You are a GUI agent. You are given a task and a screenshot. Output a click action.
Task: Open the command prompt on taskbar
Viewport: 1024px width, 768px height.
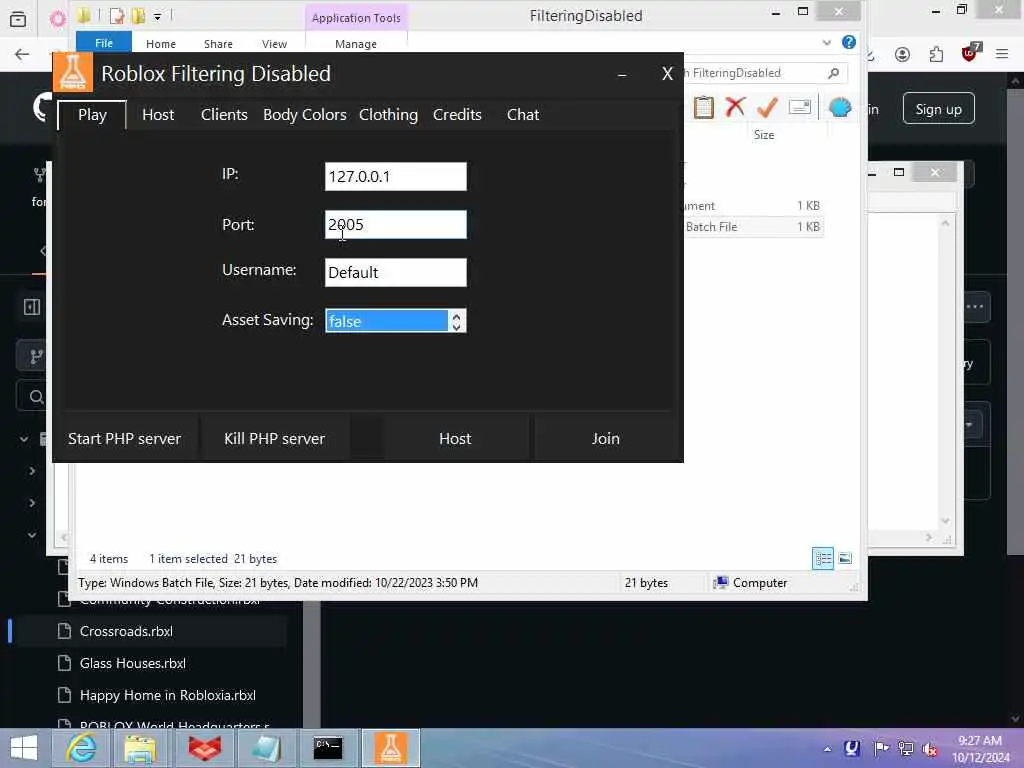point(328,748)
